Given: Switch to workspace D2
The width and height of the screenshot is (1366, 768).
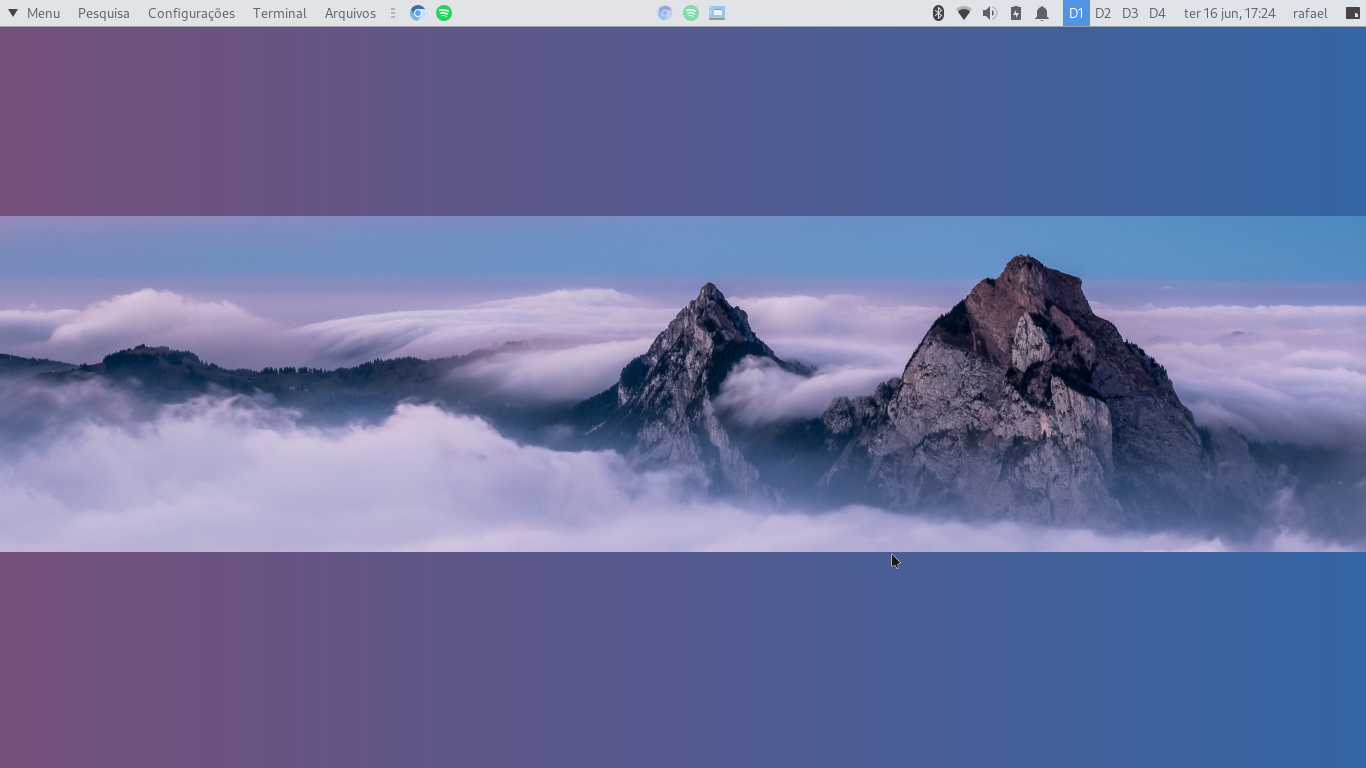Looking at the screenshot, I should tap(1103, 13).
